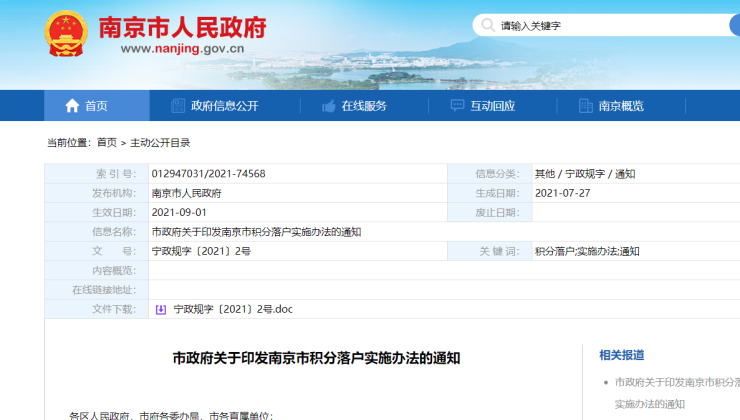Click the national emblem logo
The image size is (740, 420).
pos(66,34)
